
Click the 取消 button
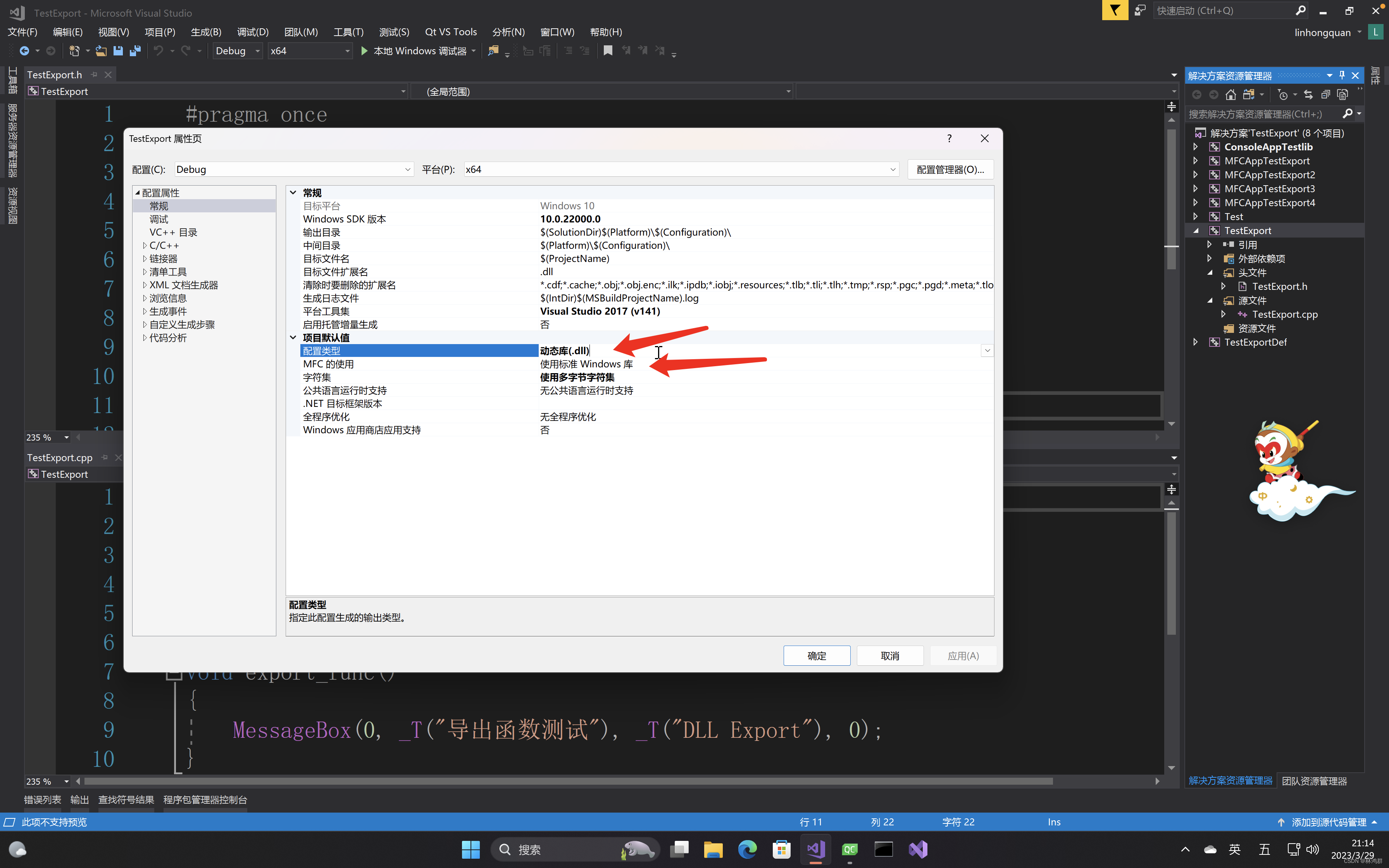890,656
